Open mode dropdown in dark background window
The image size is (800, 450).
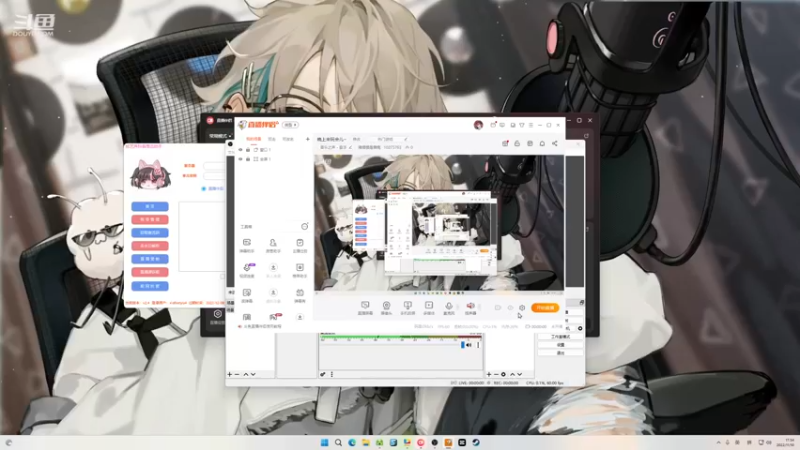[x=220, y=136]
